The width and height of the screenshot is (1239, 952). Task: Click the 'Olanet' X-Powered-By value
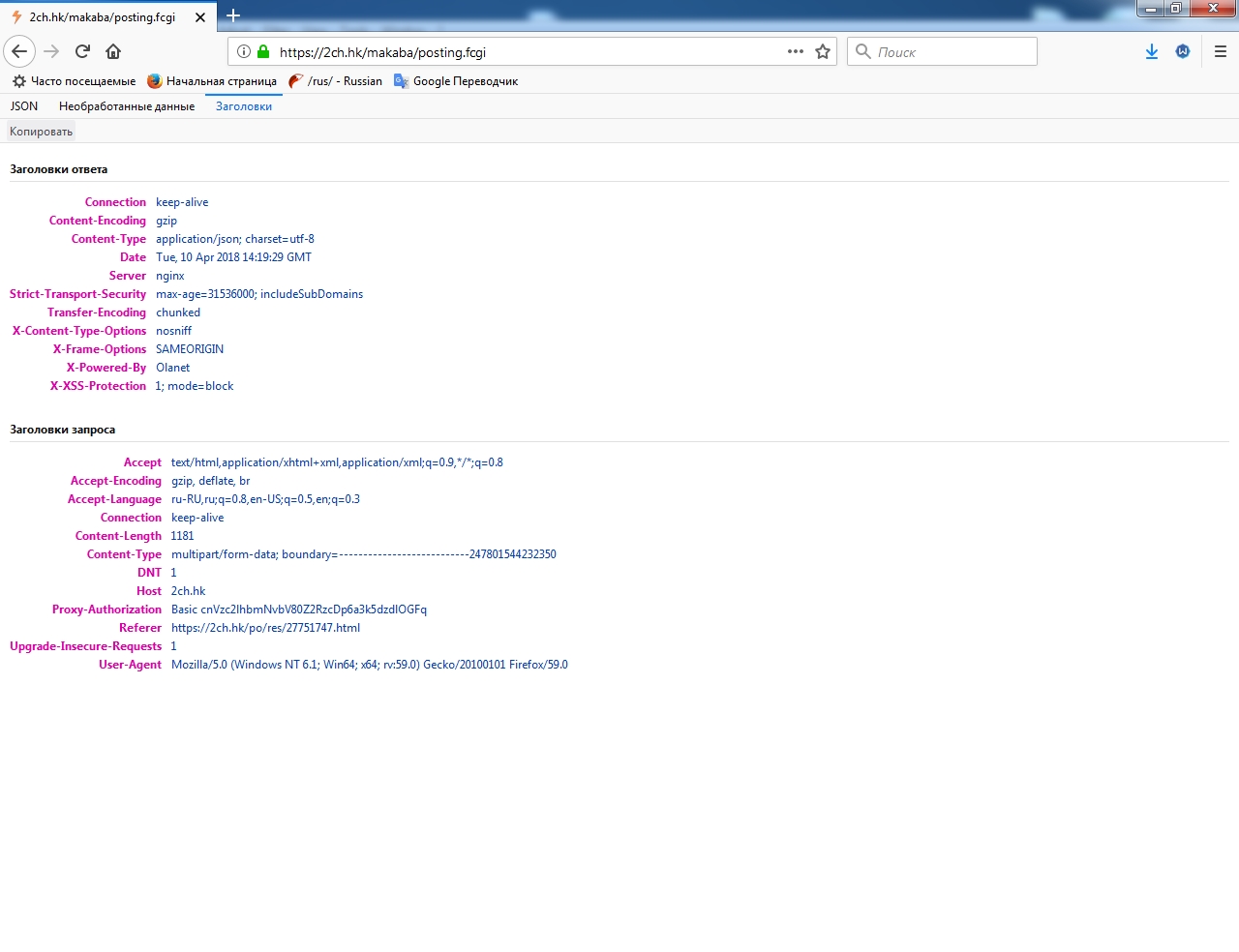(173, 368)
